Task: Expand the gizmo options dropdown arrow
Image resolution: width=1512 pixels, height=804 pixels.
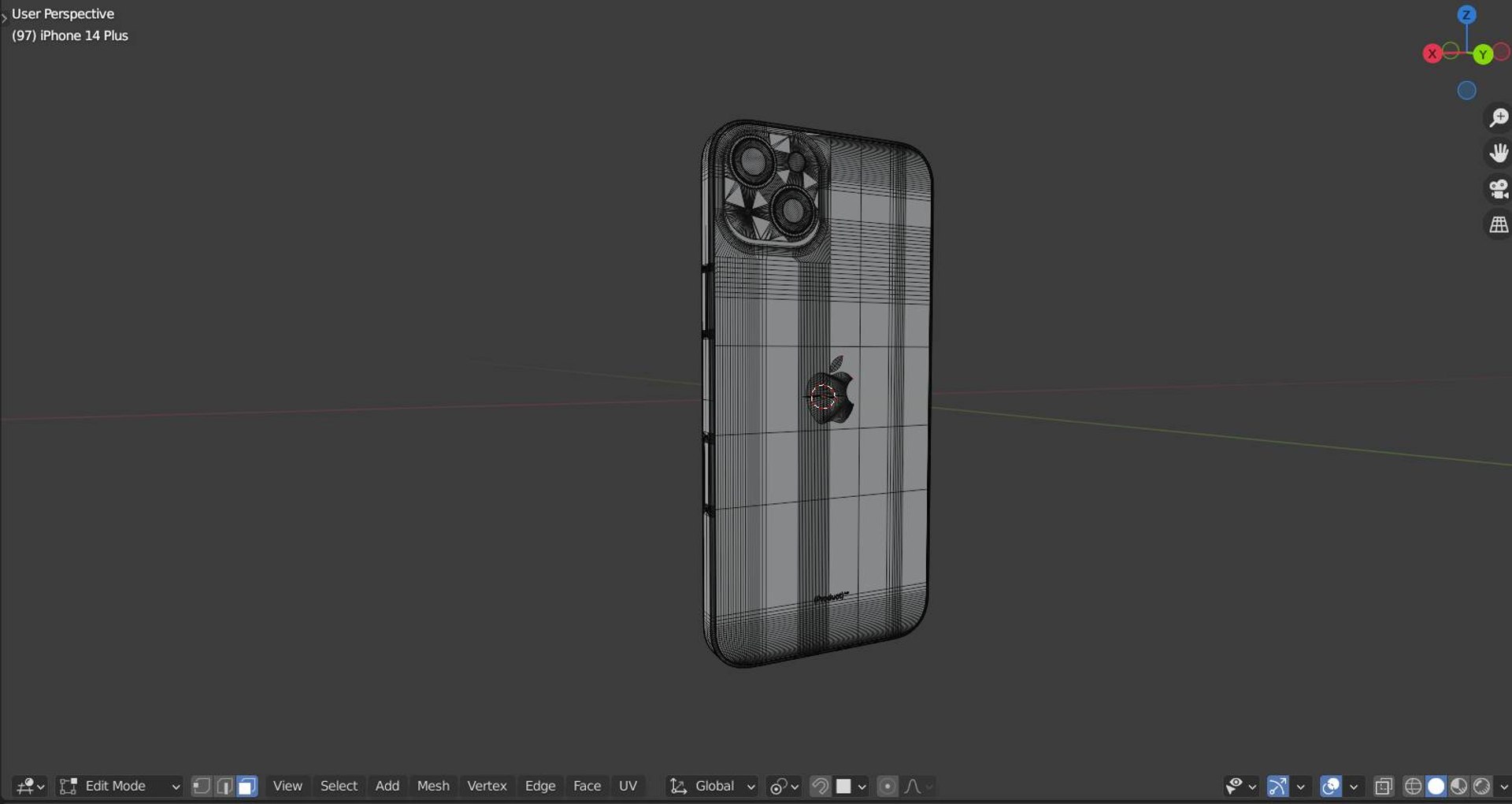Action: pyautogui.click(x=1300, y=786)
